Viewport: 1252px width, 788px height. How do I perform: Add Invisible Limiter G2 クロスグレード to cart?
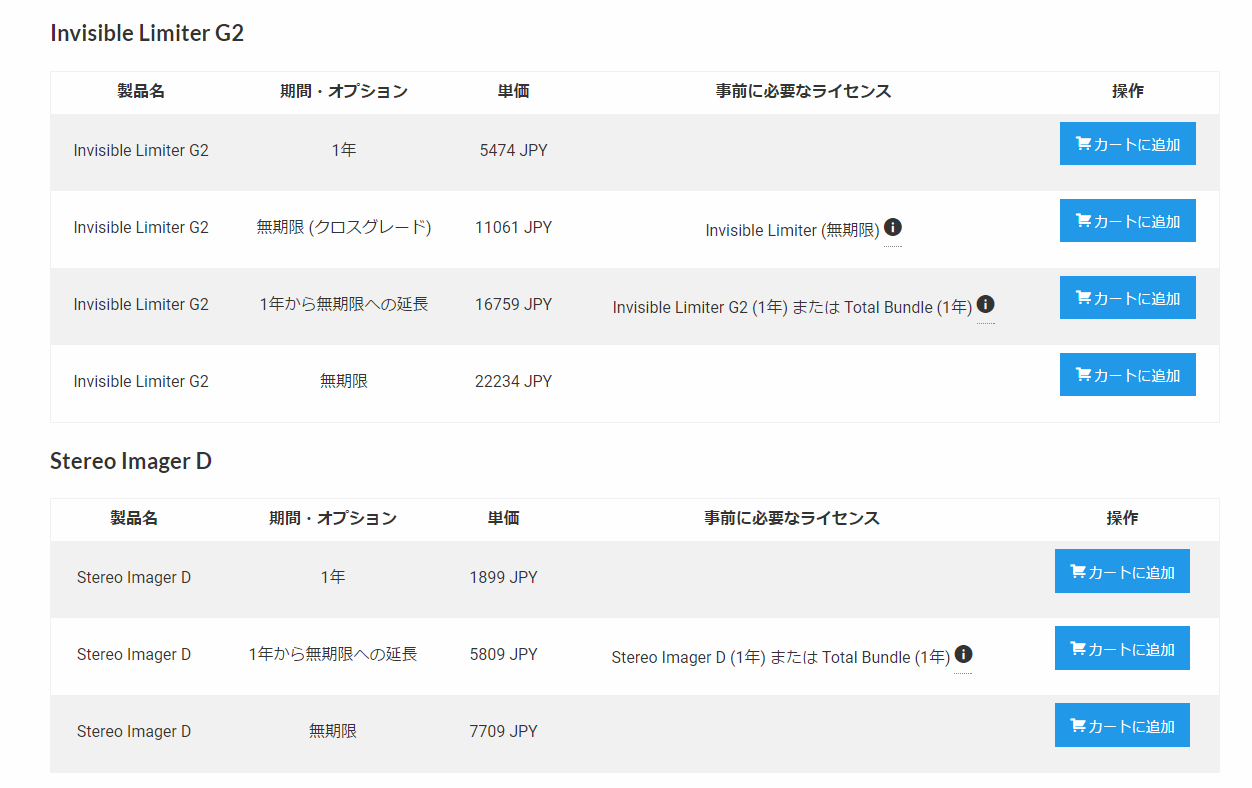[1127, 221]
